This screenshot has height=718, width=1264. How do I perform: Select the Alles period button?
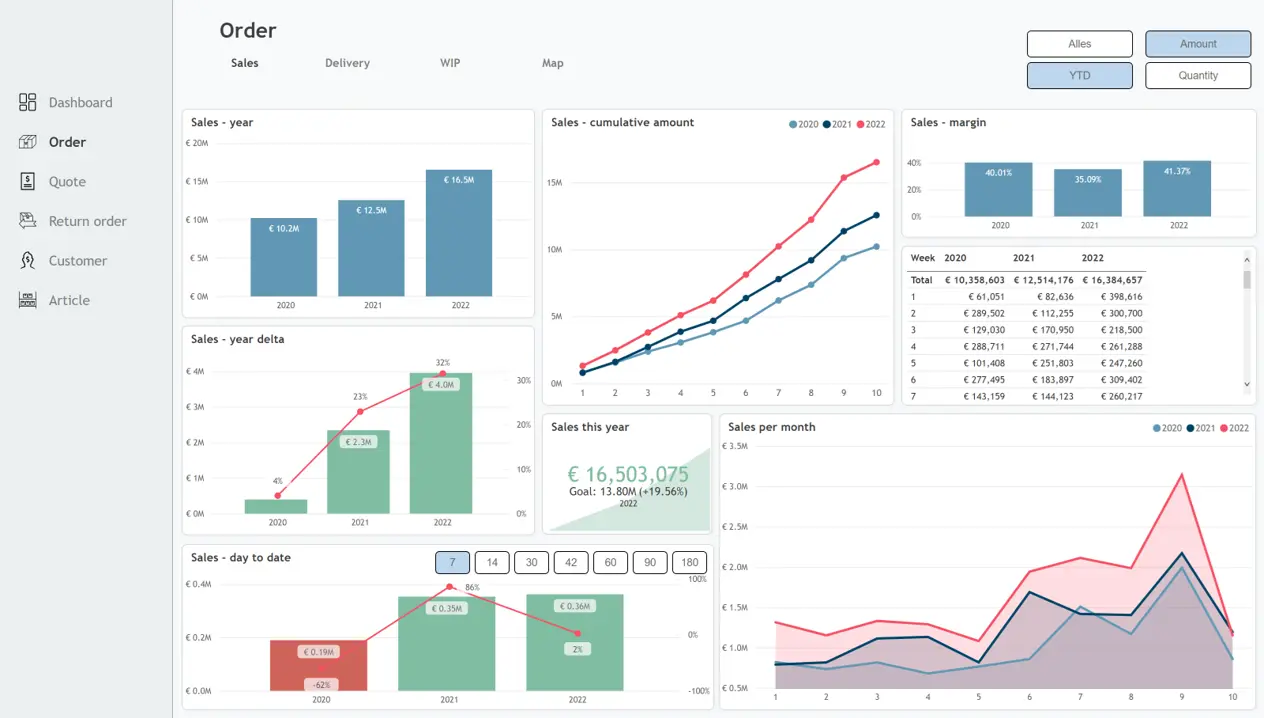click(x=1079, y=44)
